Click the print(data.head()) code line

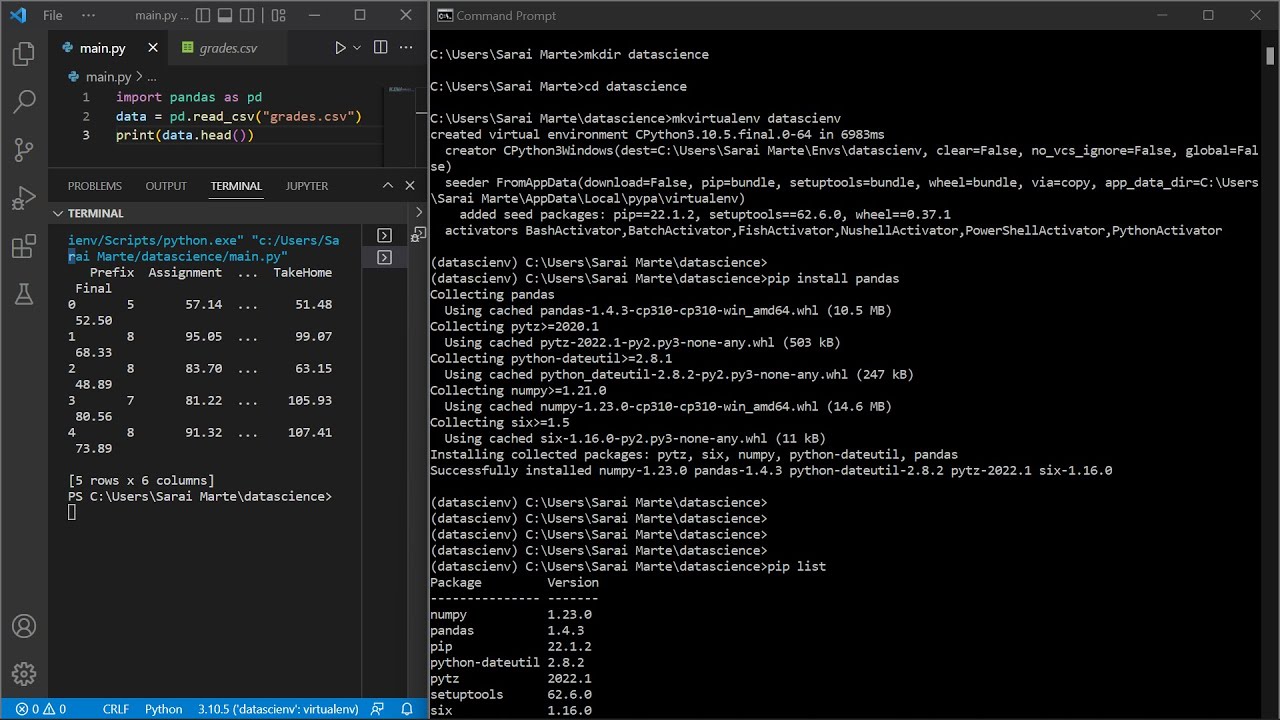coord(185,135)
